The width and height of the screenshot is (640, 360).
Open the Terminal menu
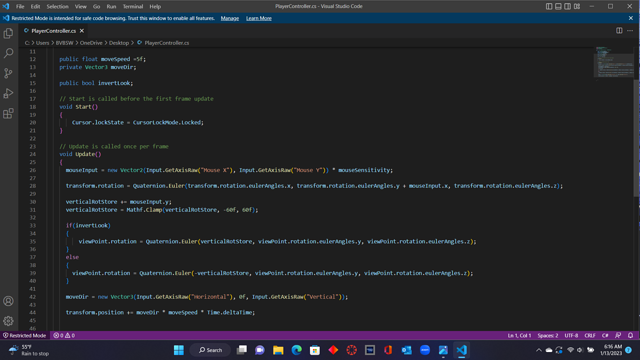133,7
